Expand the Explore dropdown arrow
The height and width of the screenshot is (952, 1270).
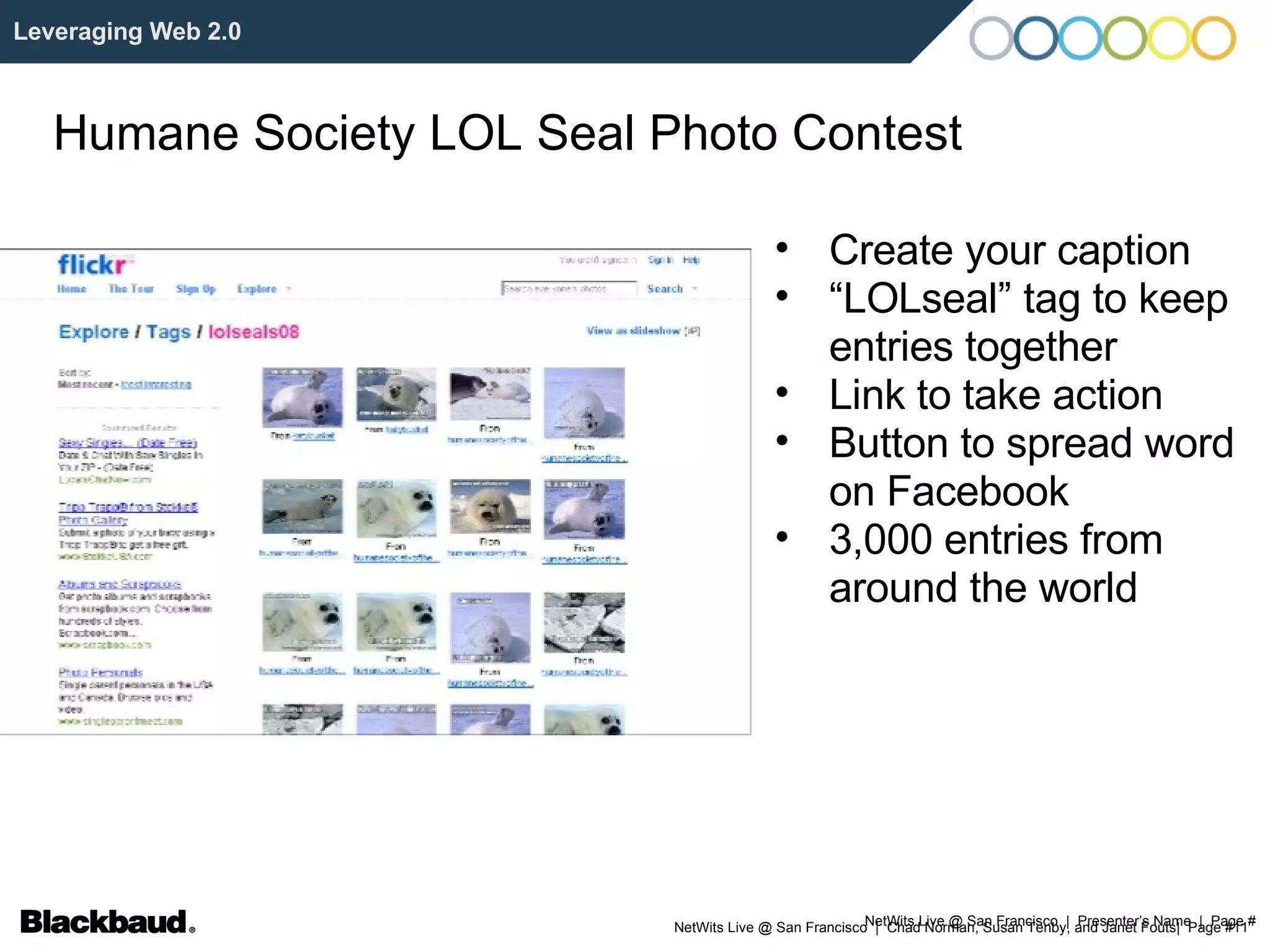288,289
